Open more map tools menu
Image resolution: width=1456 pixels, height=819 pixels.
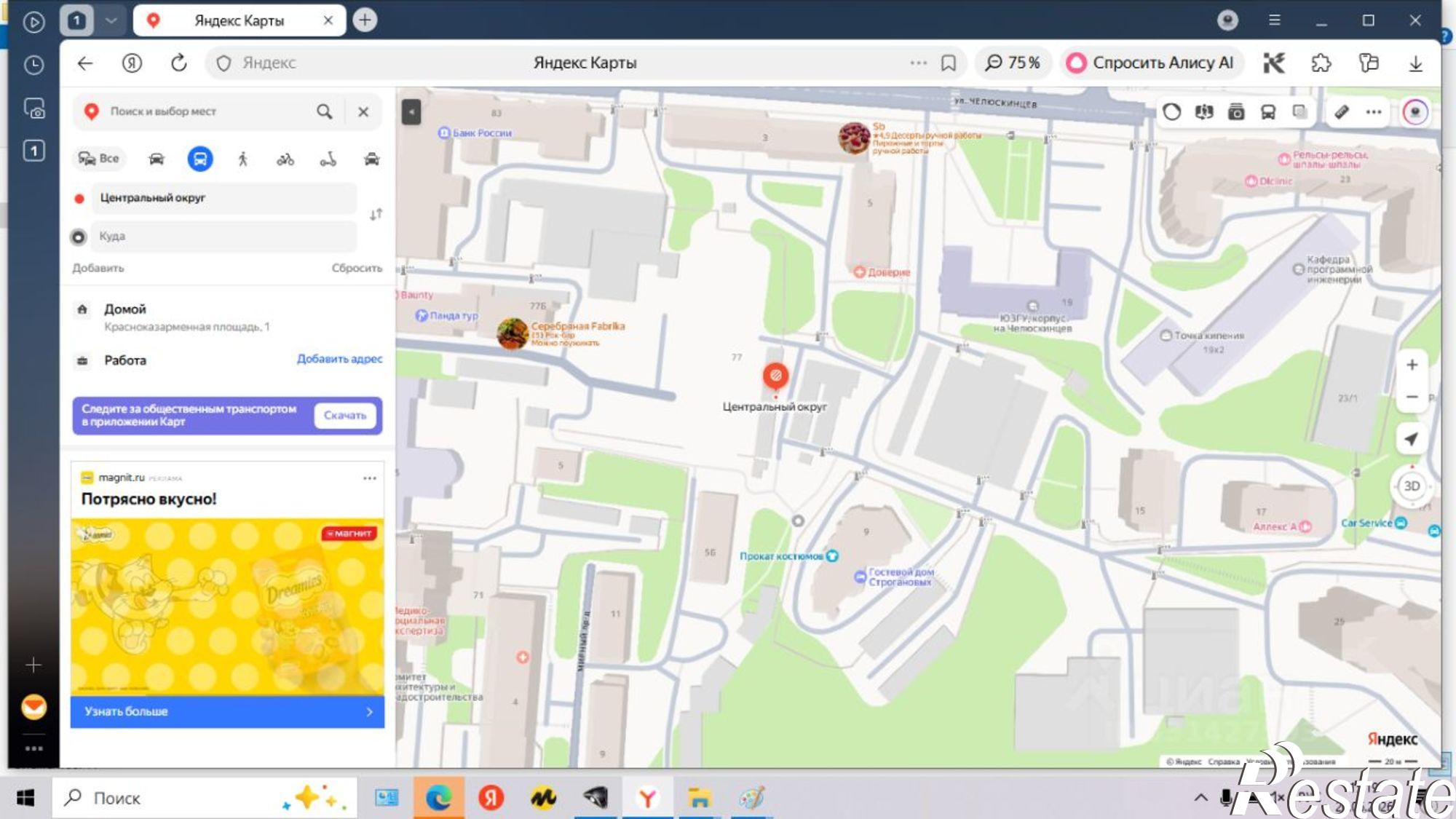point(1373,112)
